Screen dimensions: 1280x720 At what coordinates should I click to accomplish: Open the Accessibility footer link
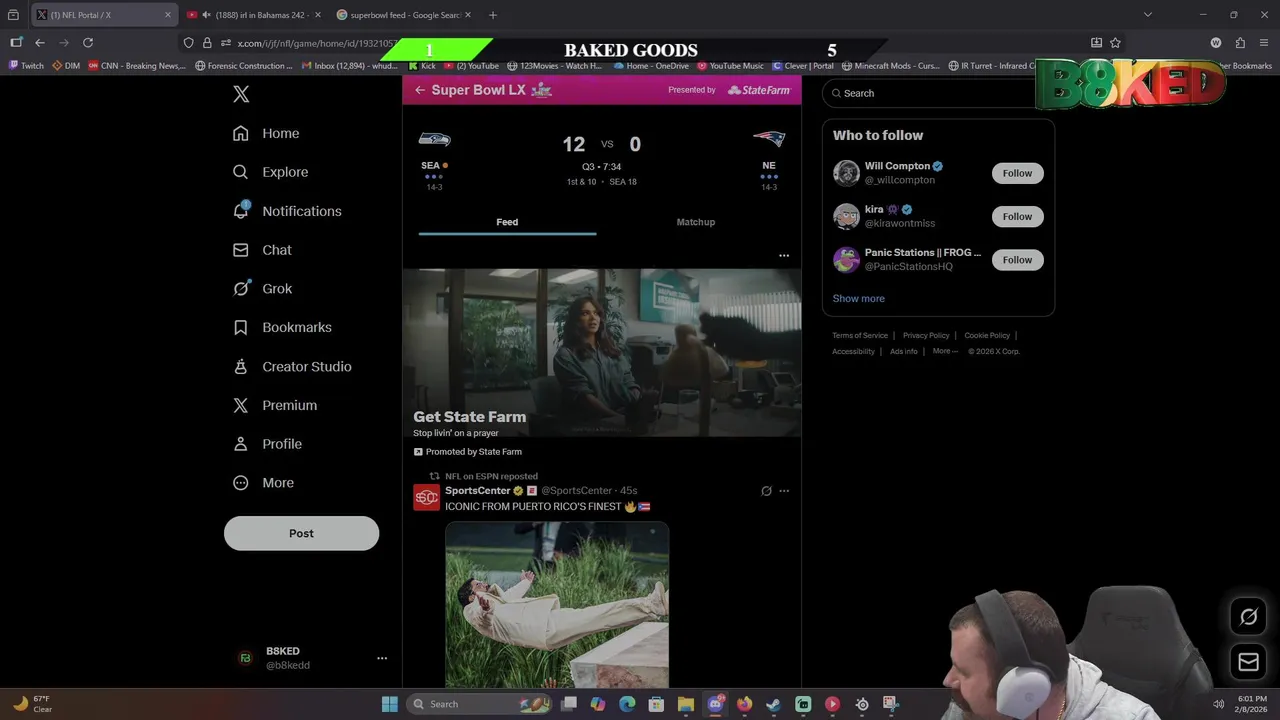point(853,351)
